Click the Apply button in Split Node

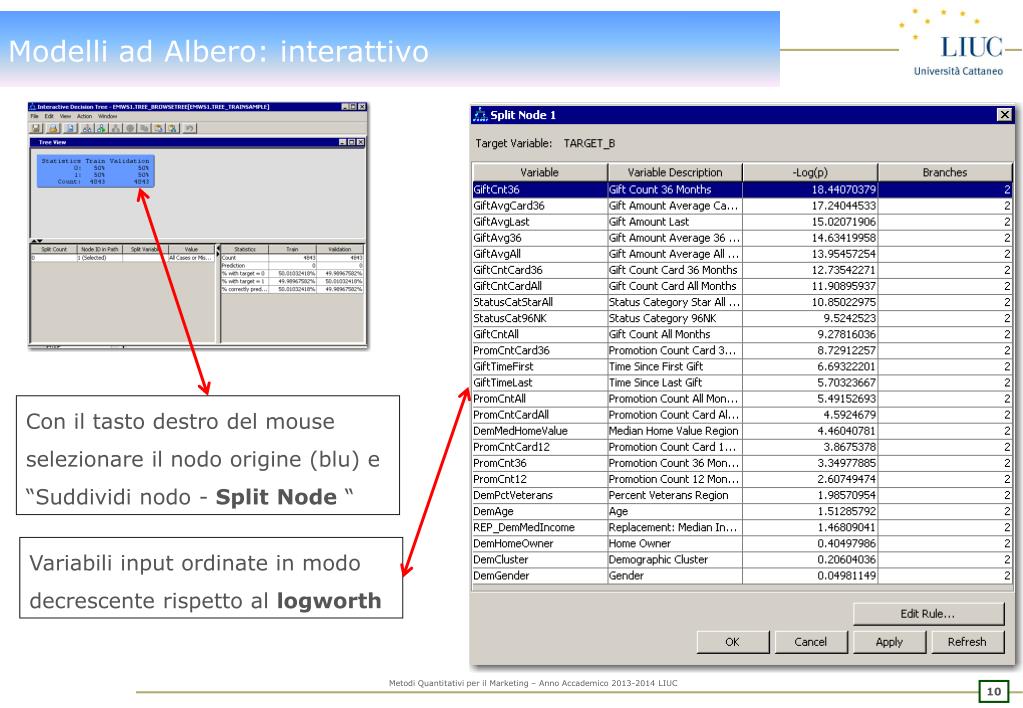pyautogui.click(x=889, y=641)
